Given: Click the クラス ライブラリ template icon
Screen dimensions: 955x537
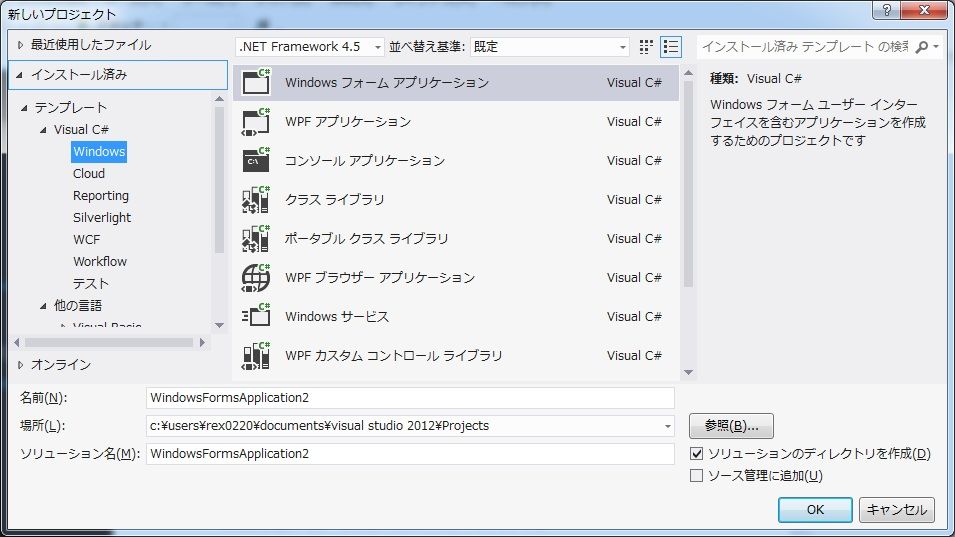Looking at the screenshot, I should point(256,199).
